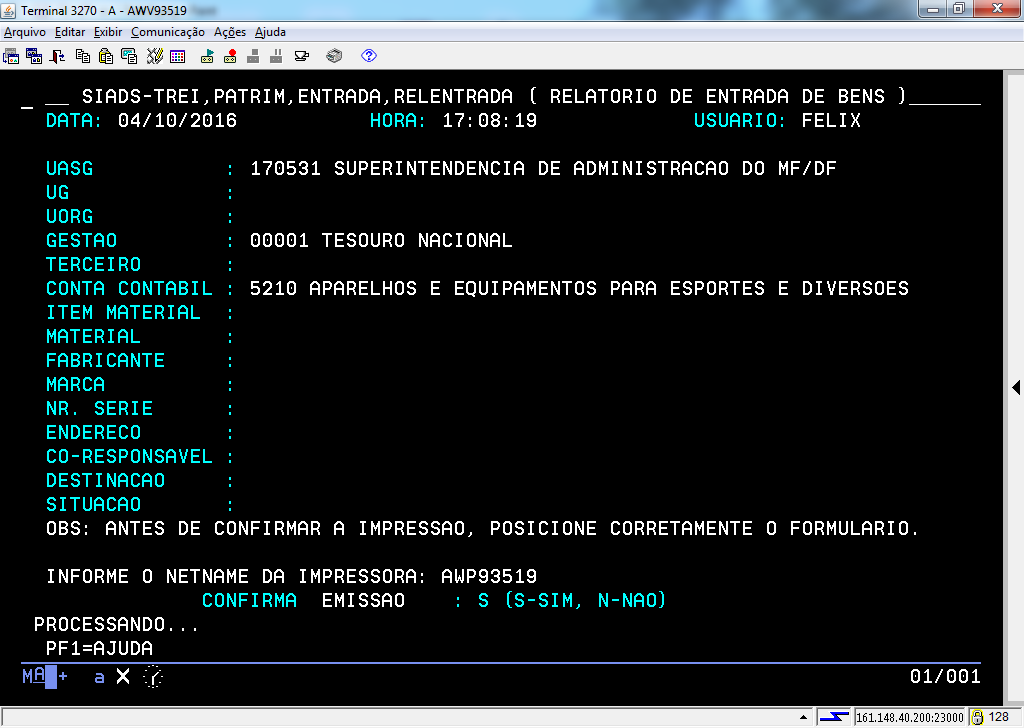1024x728 pixels.
Task: Click the host address 161.148.40.200:23000
Action: pos(910,718)
